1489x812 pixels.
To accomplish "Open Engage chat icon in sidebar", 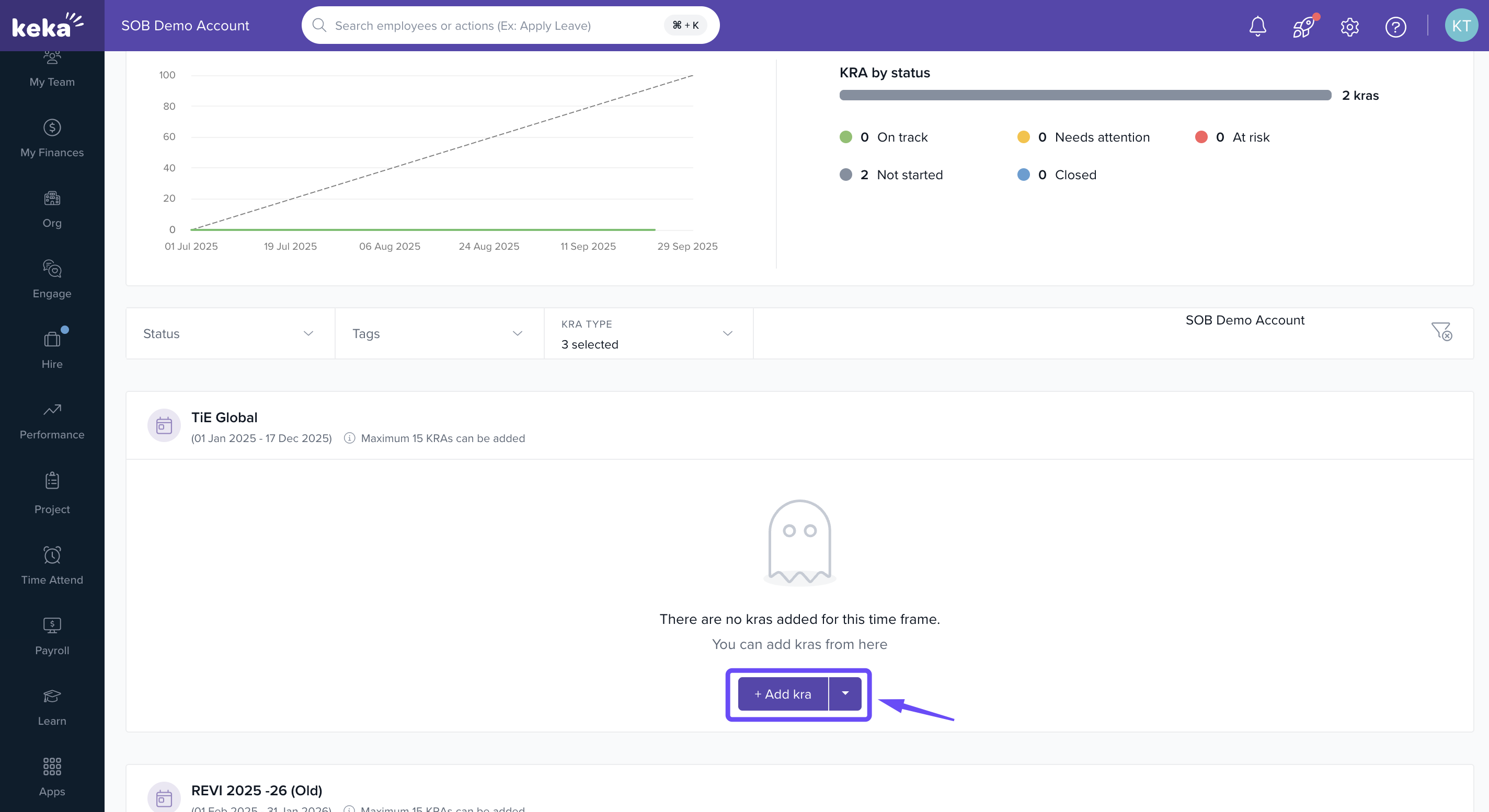I will tap(52, 269).
